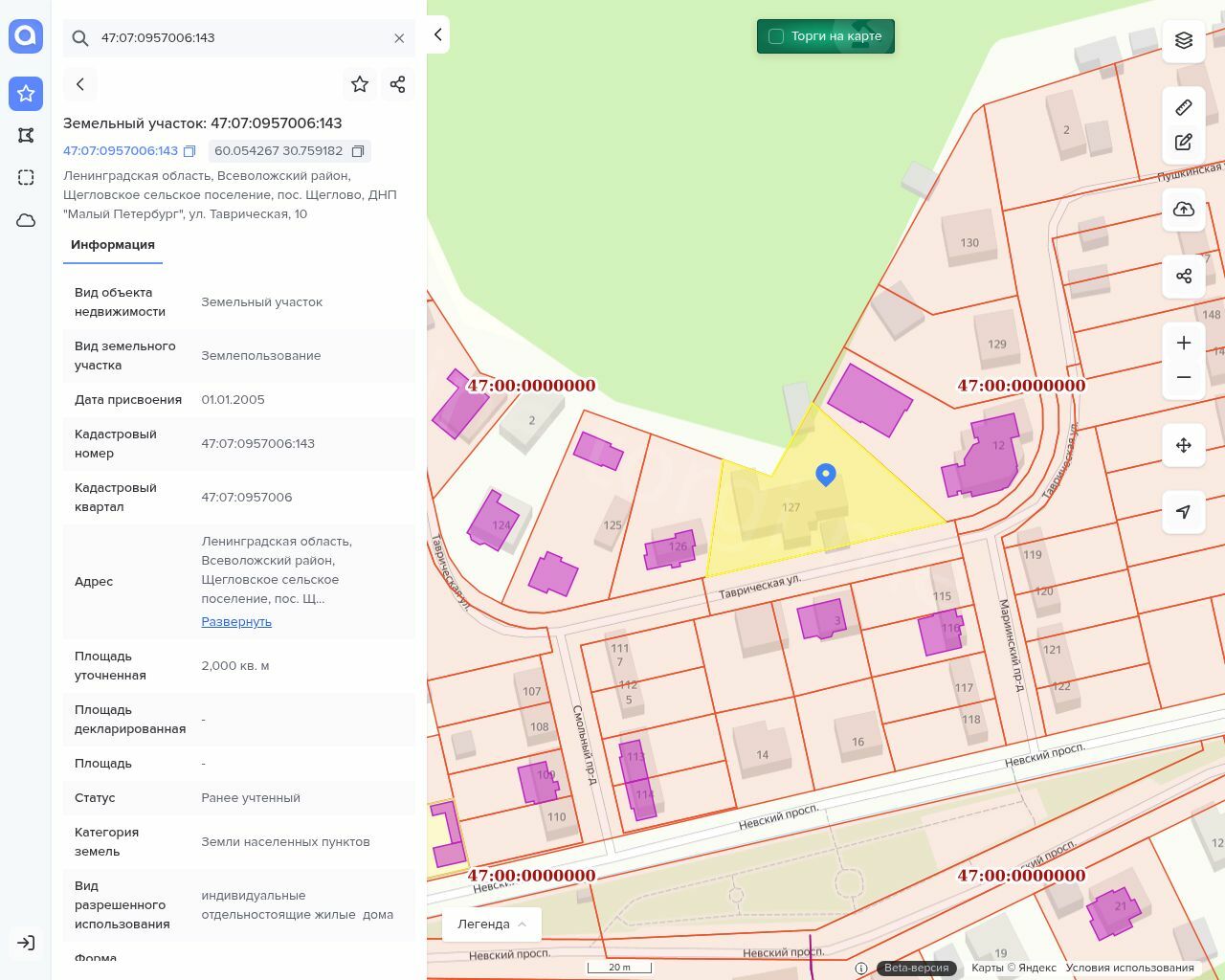Open the cloud upload tool
The width and height of the screenshot is (1225, 980).
tap(1184, 210)
